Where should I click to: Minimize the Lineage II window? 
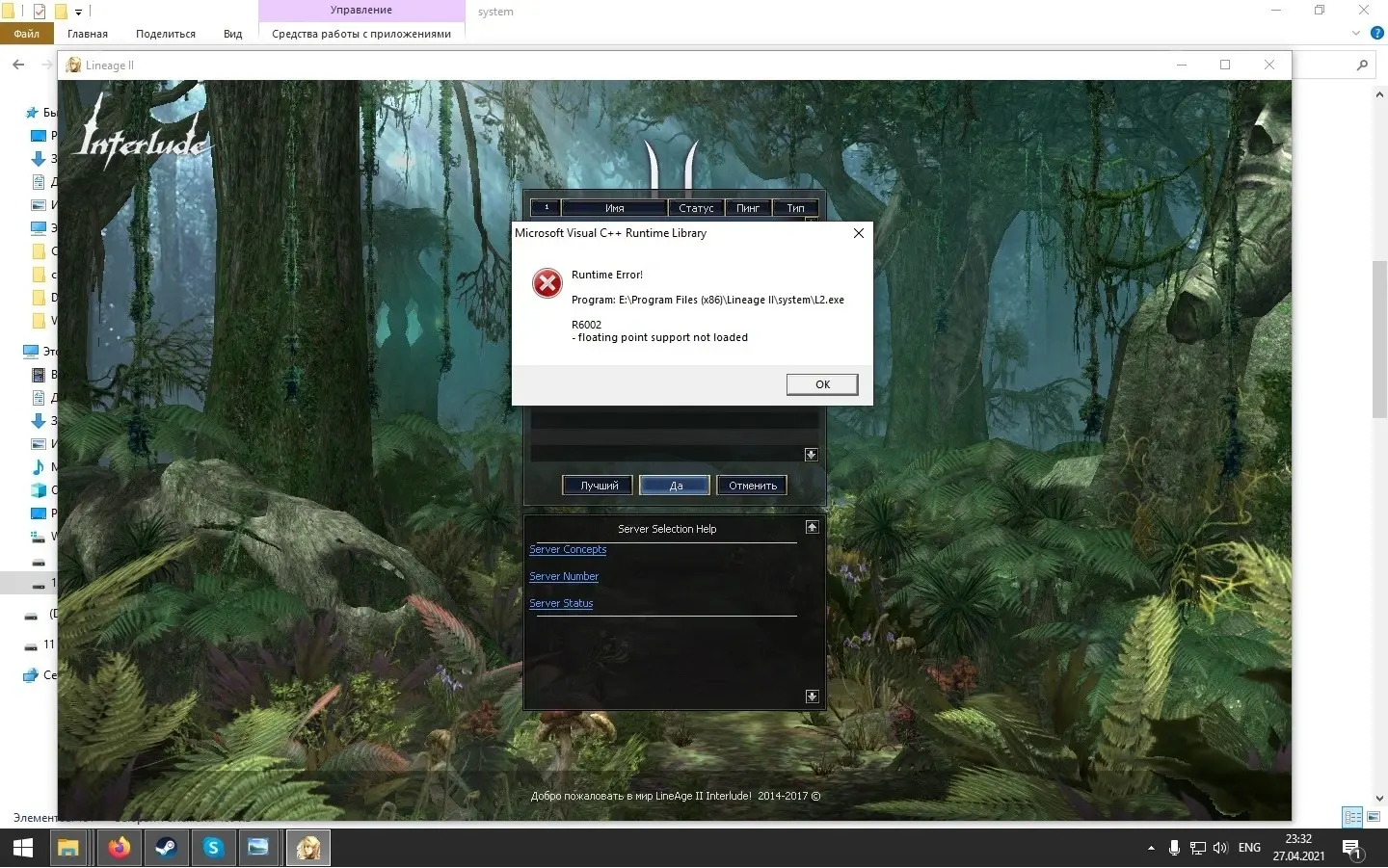(x=1182, y=65)
